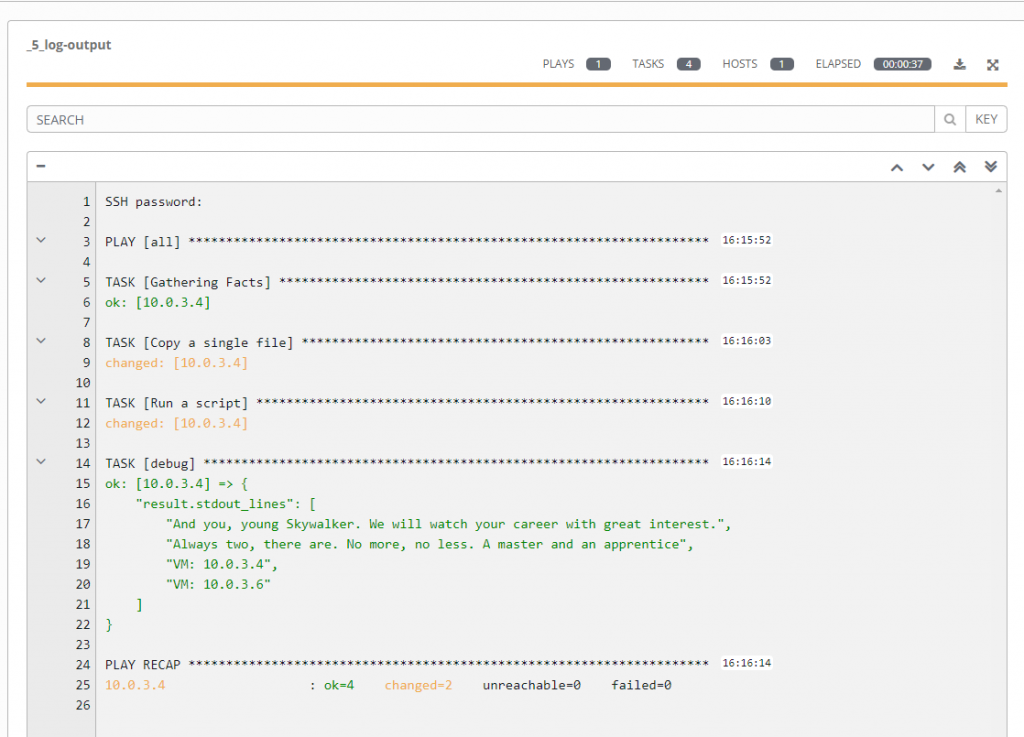The width and height of the screenshot is (1024, 737).
Task: Click the TASKS count badge
Action: pos(688,64)
